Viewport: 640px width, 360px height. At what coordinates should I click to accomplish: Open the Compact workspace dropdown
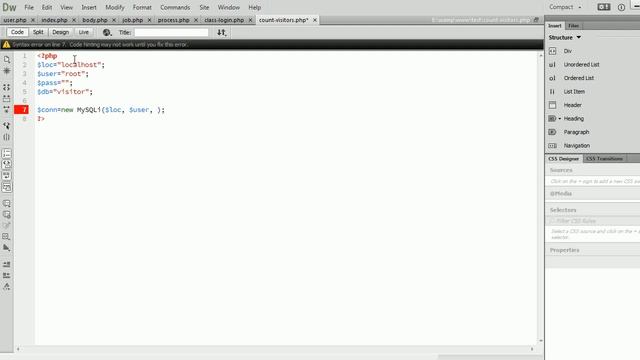tap(565, 7)
